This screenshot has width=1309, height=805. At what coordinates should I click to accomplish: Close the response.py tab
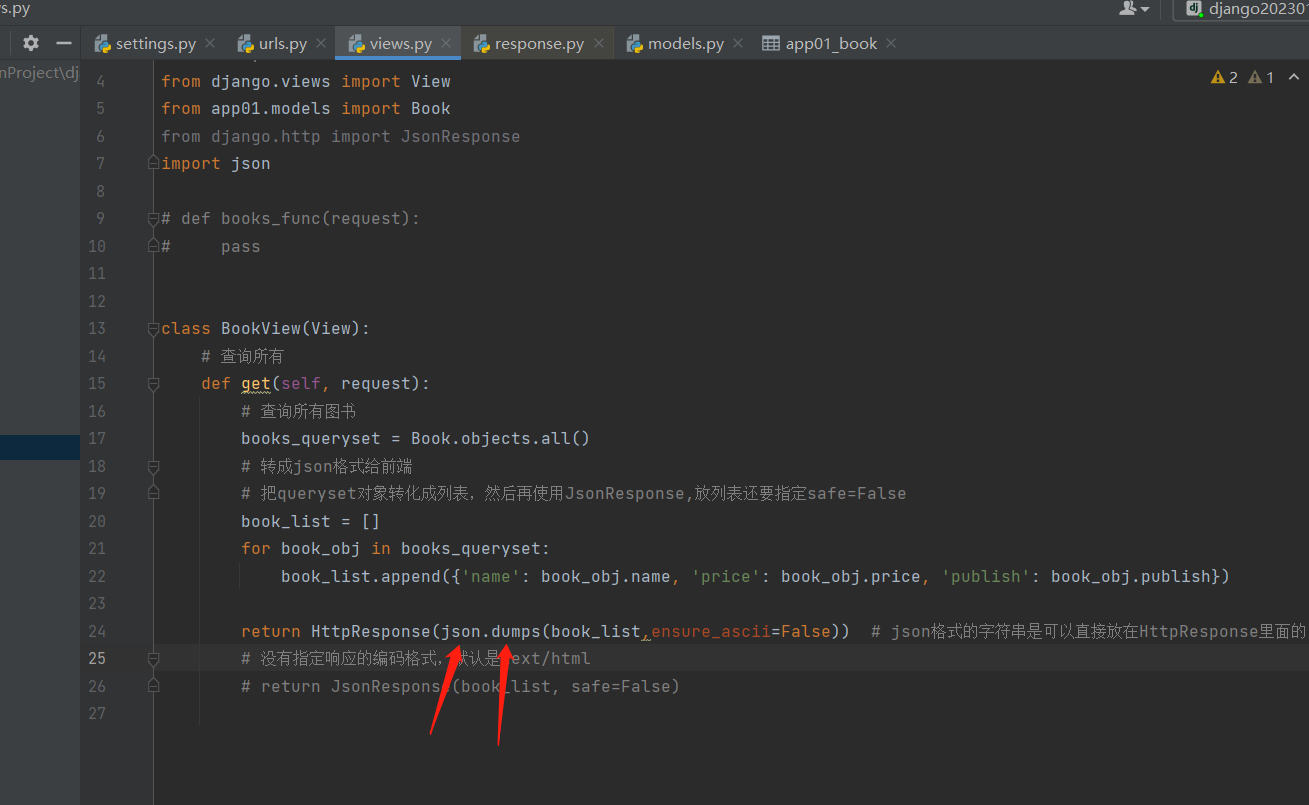click(x=598, y=43)
